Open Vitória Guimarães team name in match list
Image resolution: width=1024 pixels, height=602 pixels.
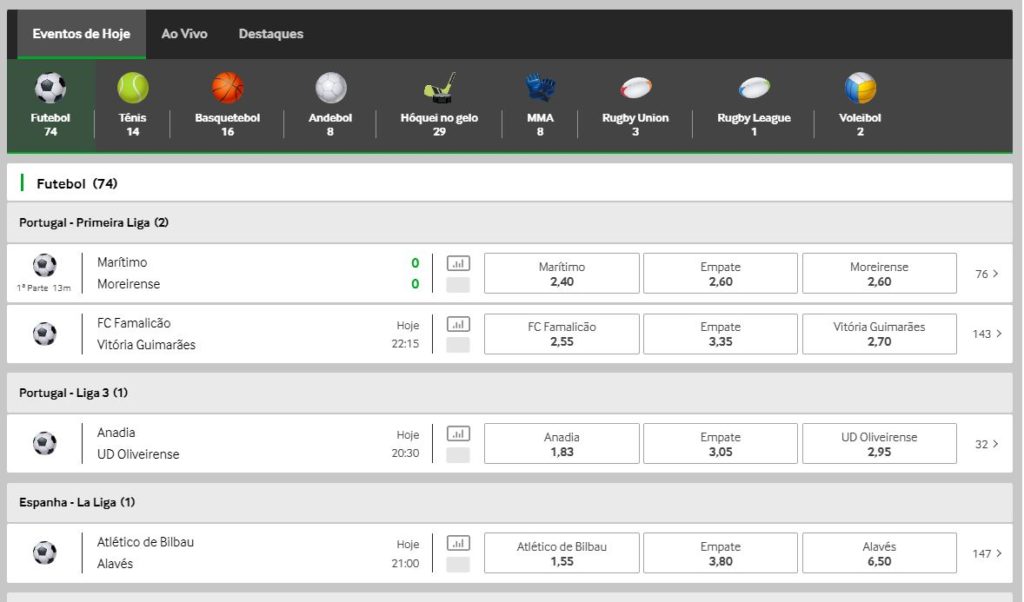point(146,345)
